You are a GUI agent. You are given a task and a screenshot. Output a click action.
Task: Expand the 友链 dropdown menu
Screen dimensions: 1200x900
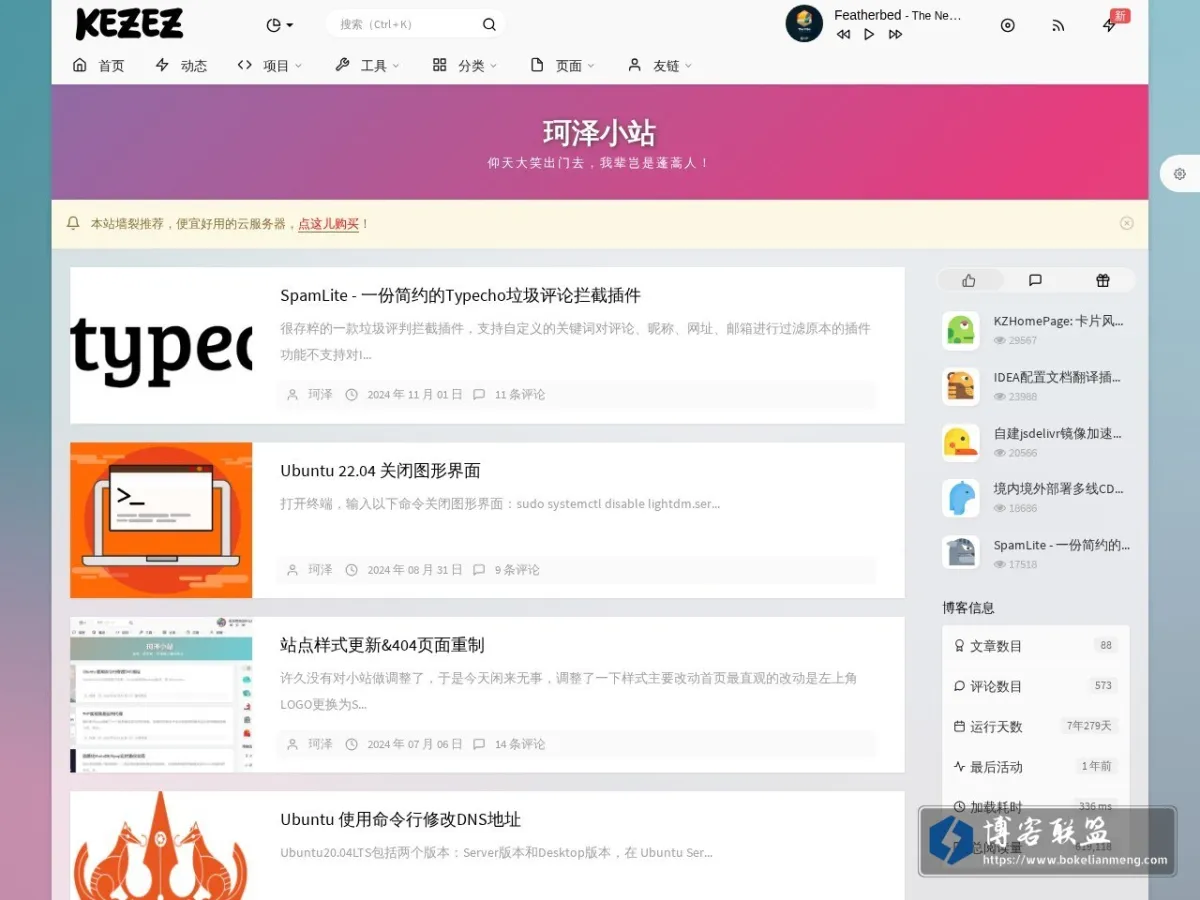click(660, 65)
